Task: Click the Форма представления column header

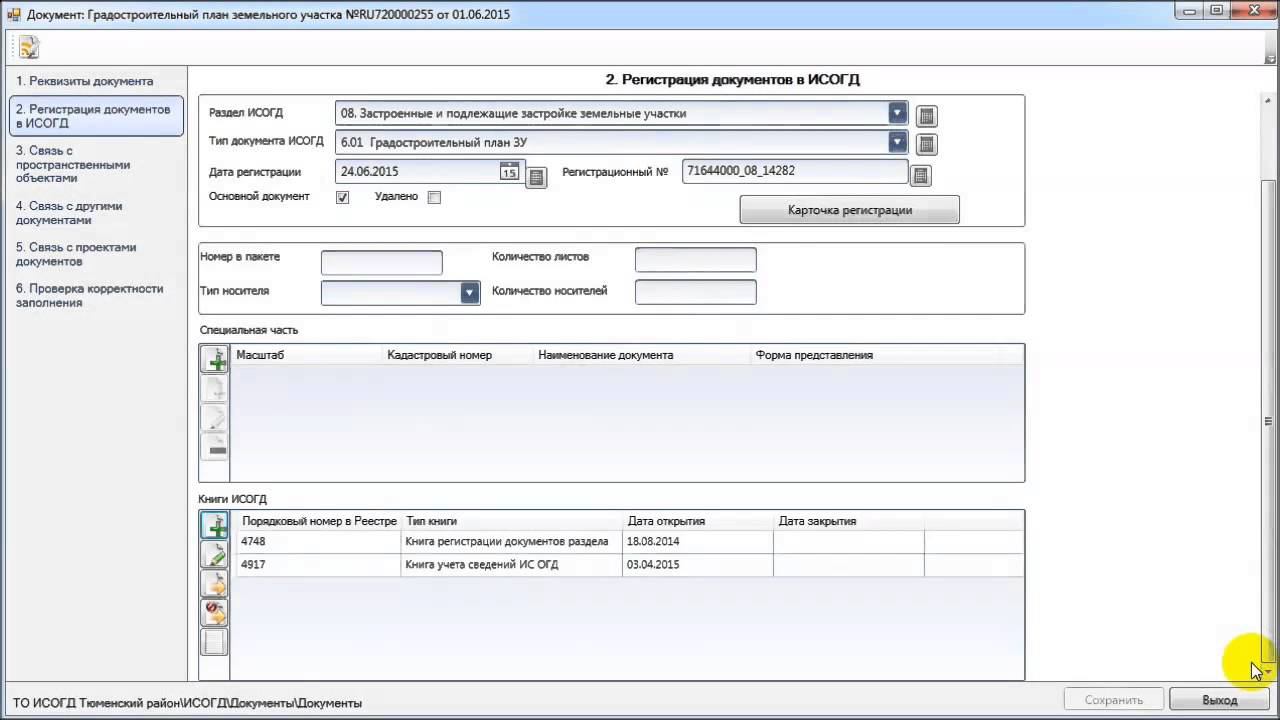Action: click(814, 355)
